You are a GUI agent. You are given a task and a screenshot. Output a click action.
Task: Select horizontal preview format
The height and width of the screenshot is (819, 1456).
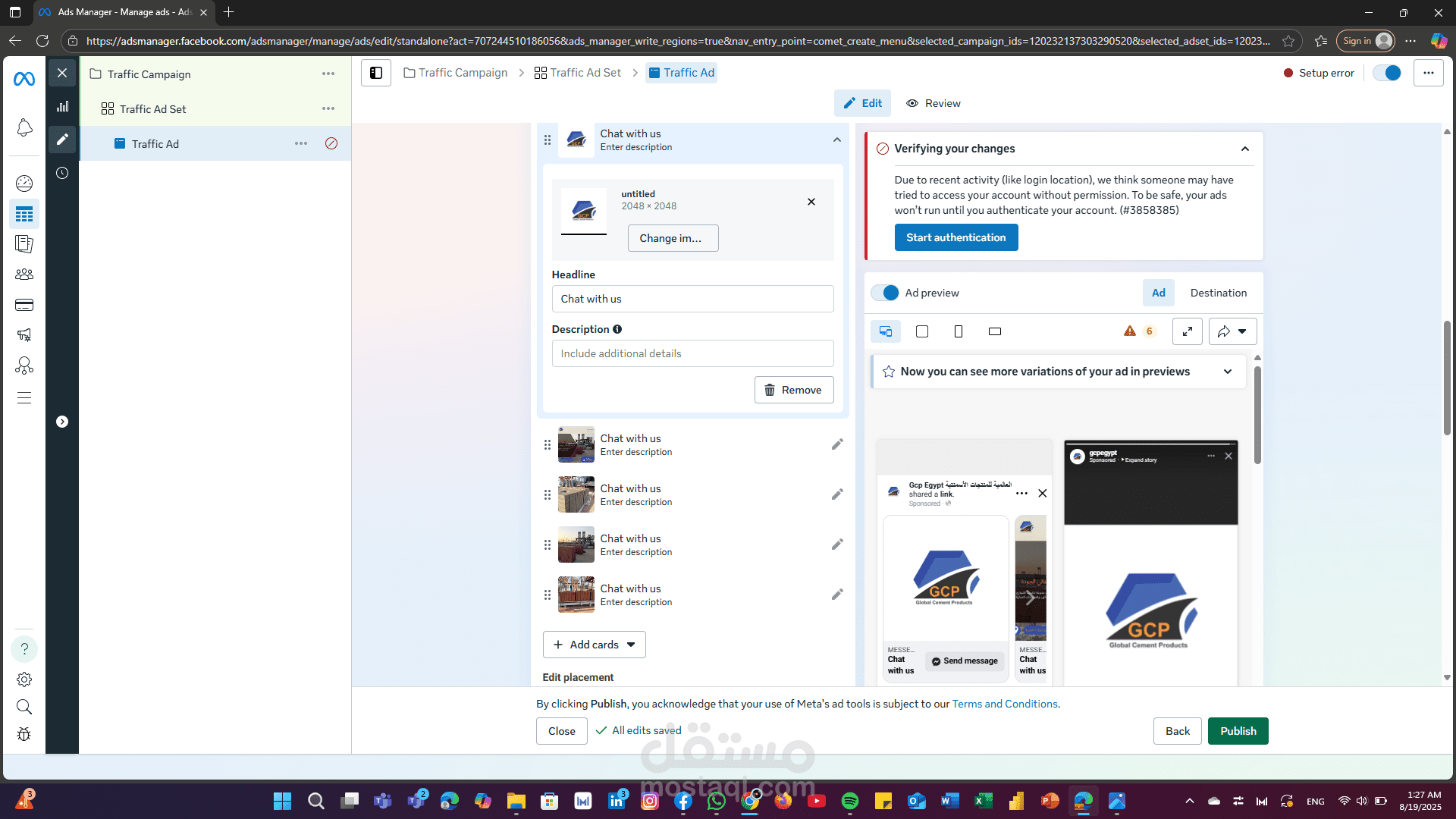tap(995, 331)
